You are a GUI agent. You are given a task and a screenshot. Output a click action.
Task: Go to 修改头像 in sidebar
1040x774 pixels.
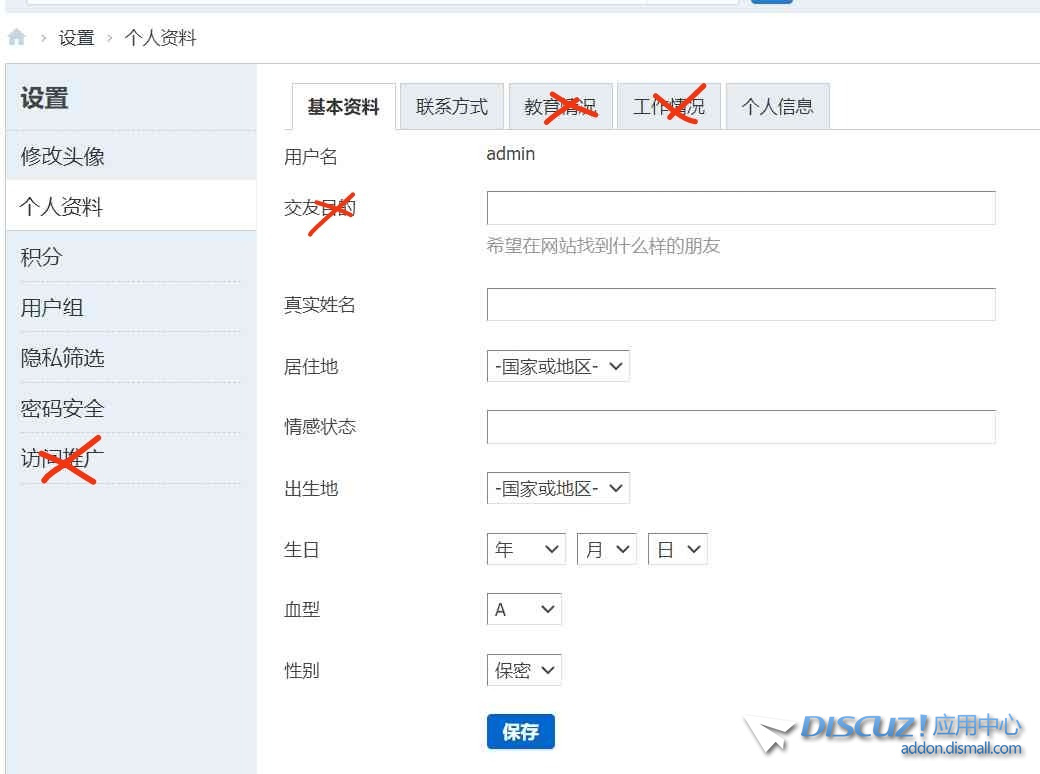63,156
